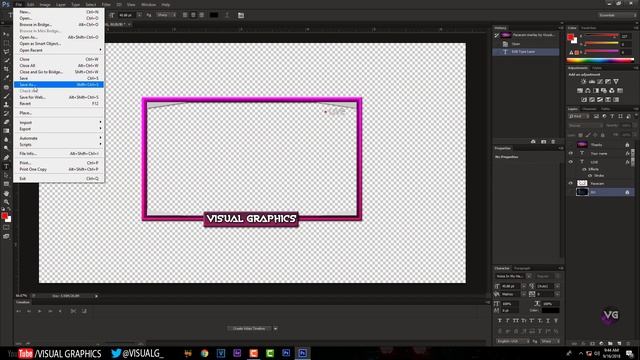Screen dimensions: 640x360
Task: Choose Open as Smart Object menu item
Action: click(x=58, y=43)
